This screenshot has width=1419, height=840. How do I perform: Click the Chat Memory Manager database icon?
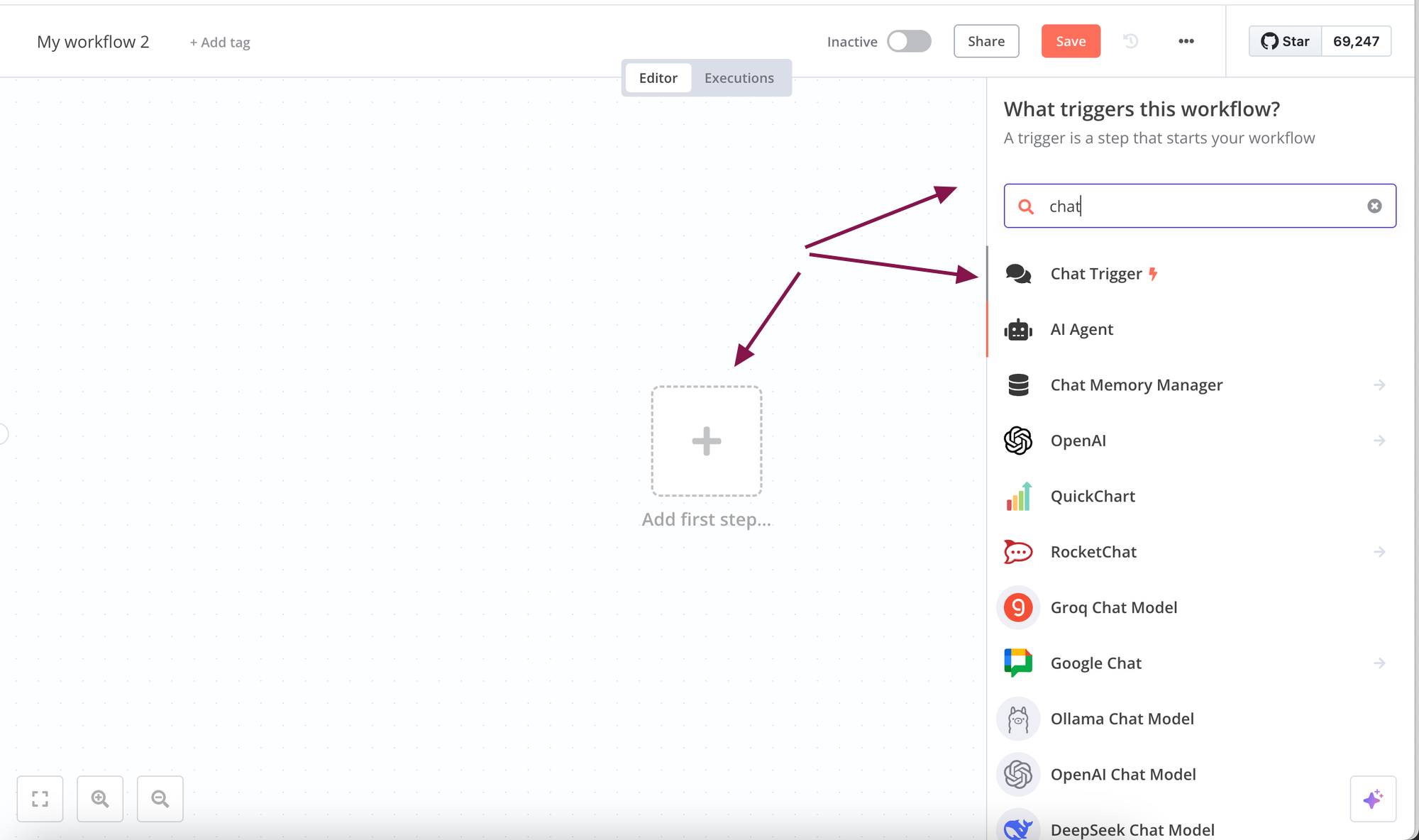pyautogui.click(x=1018, y=385)
